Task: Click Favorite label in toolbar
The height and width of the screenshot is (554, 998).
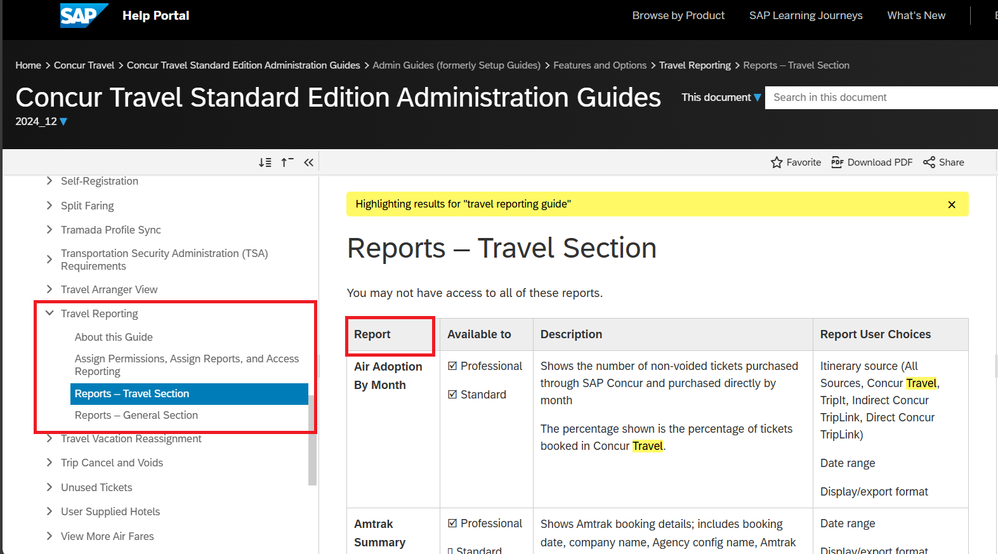Action: 803,162
